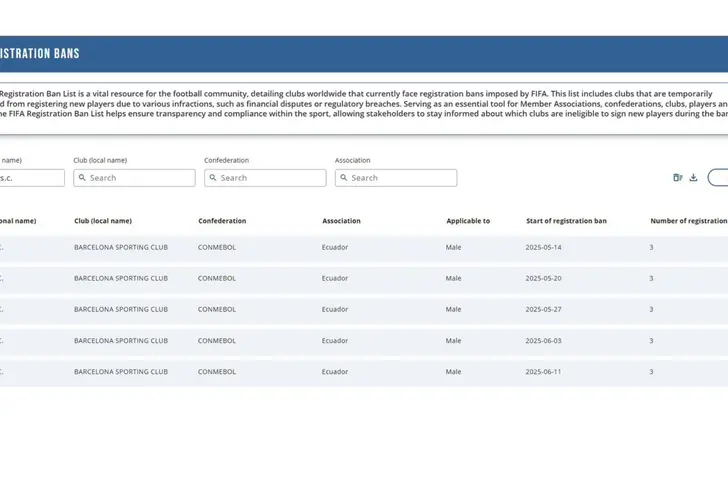Click the count 3 in the 2025-05-14 row
This screenshot has width=728, height=488.
click(651, 247)
